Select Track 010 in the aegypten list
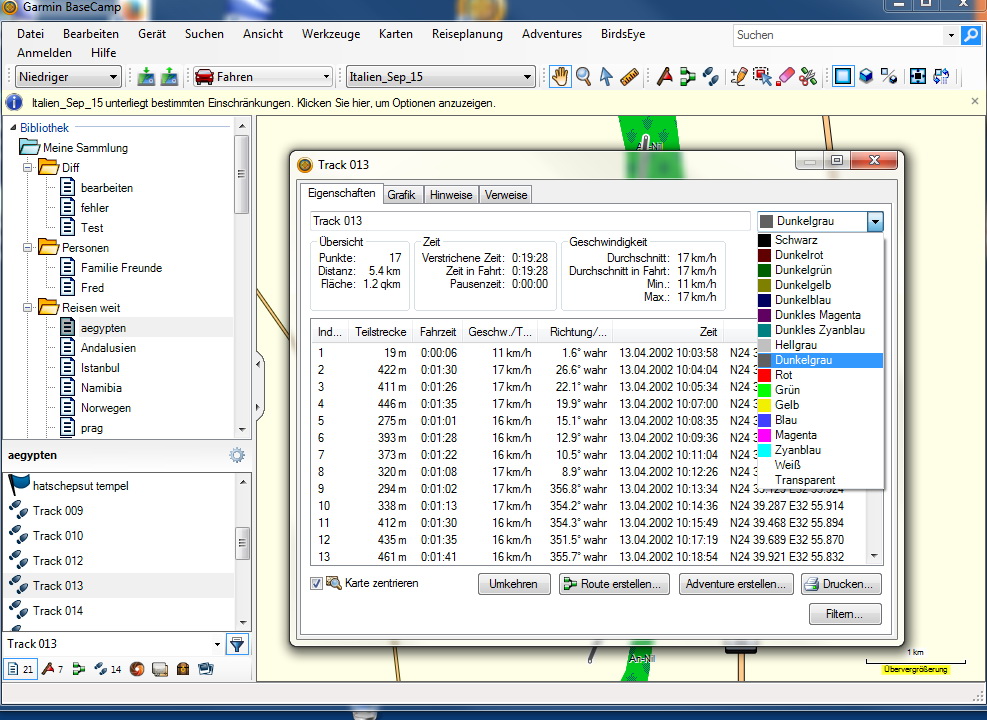 point(58,536)
